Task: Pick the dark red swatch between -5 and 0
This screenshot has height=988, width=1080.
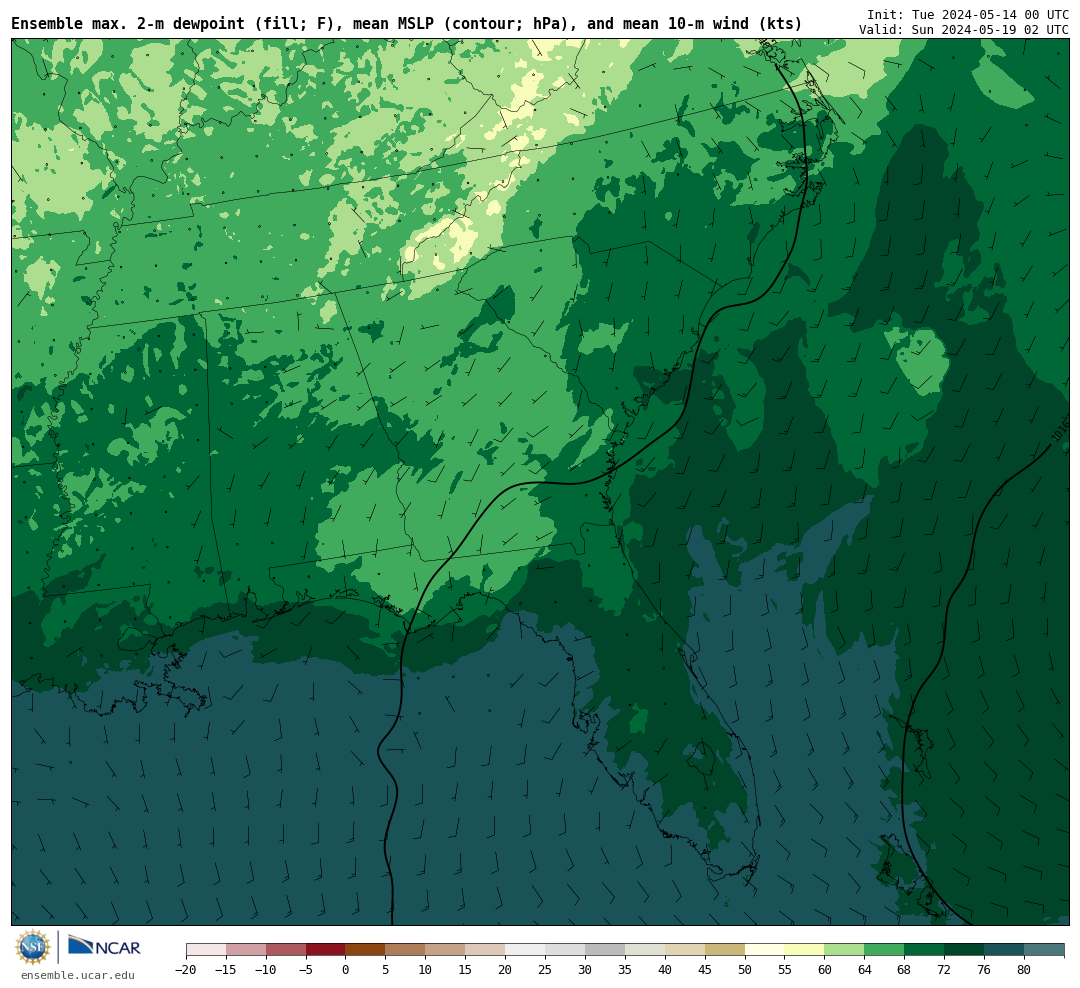Action: 326,950
